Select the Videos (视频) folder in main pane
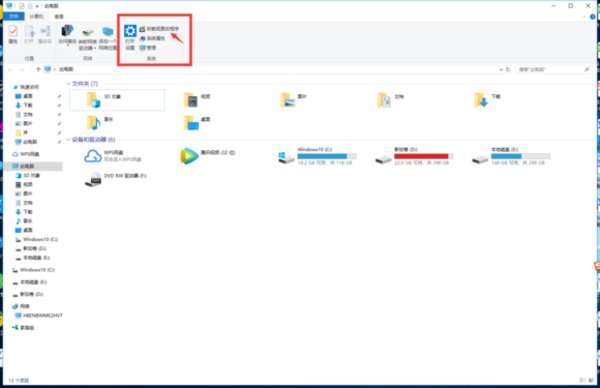This screenshot has height=388, width=600. pyautogui.click(x=197, y=100)
